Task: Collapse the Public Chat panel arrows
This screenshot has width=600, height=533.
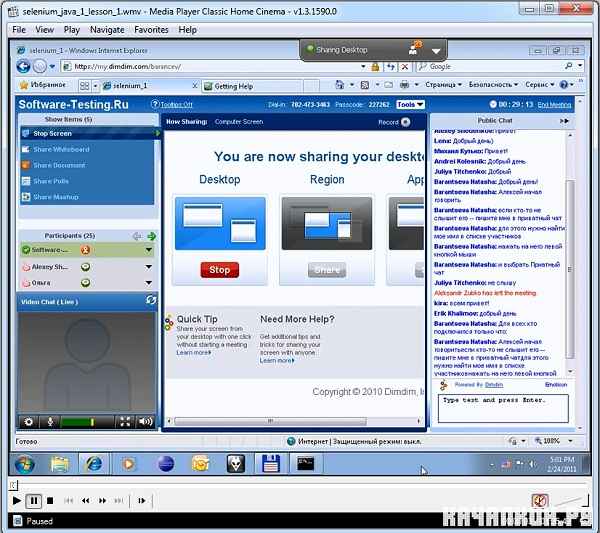Action: (x=564, y=121)
